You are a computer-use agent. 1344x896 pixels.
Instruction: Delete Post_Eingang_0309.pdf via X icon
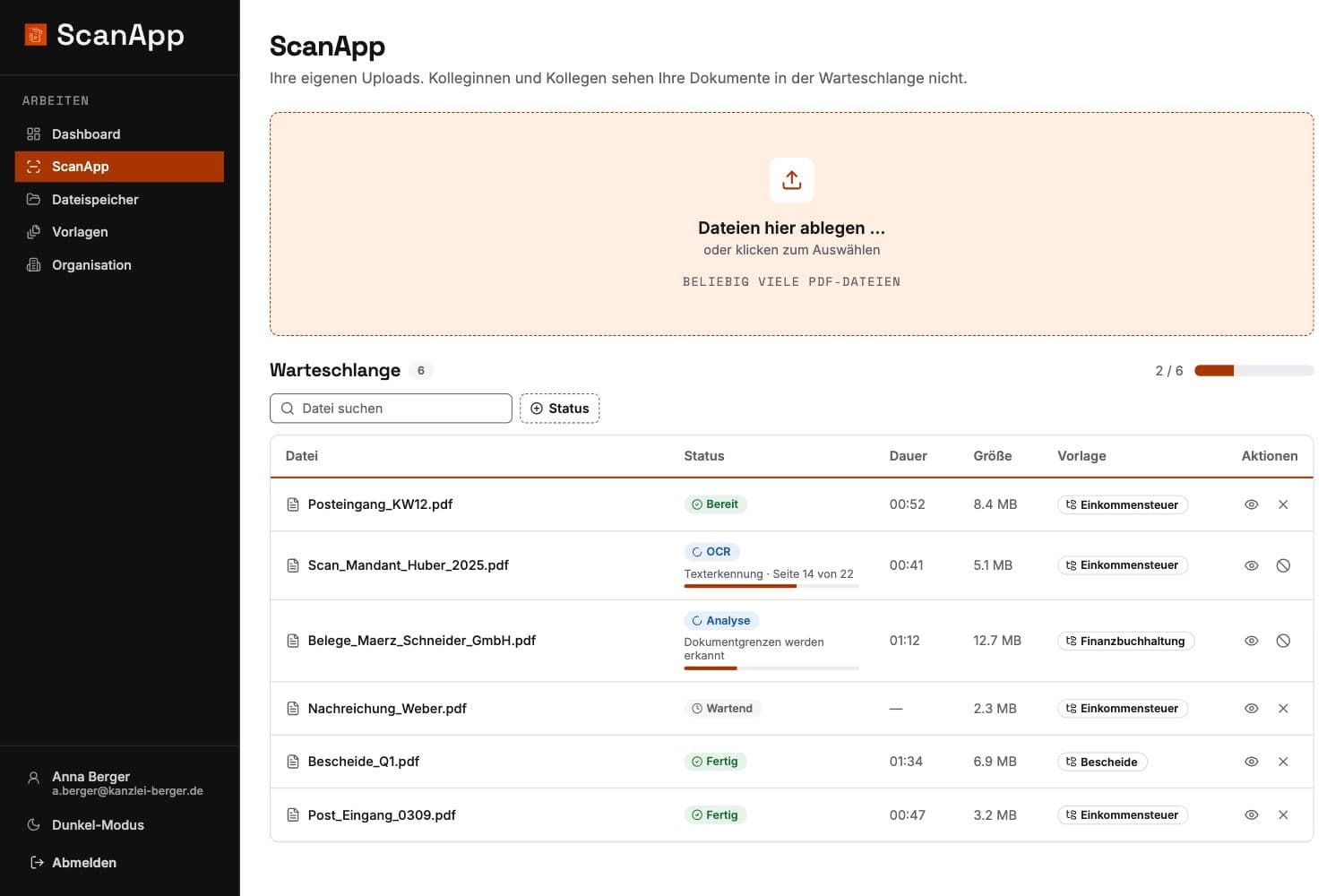coord(1283,815)
